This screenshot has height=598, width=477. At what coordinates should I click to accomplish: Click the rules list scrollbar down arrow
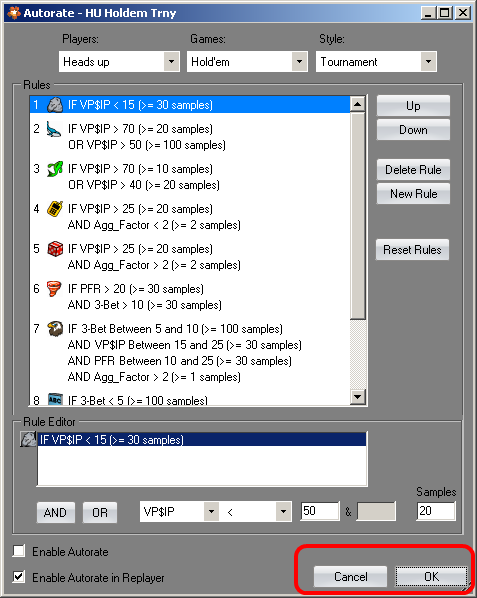click(x=357, y=397)
